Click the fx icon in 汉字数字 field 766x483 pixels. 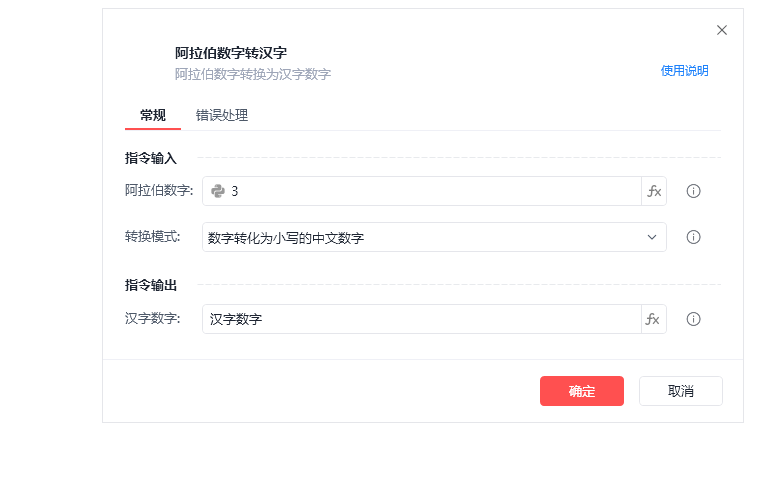[654, 319]
